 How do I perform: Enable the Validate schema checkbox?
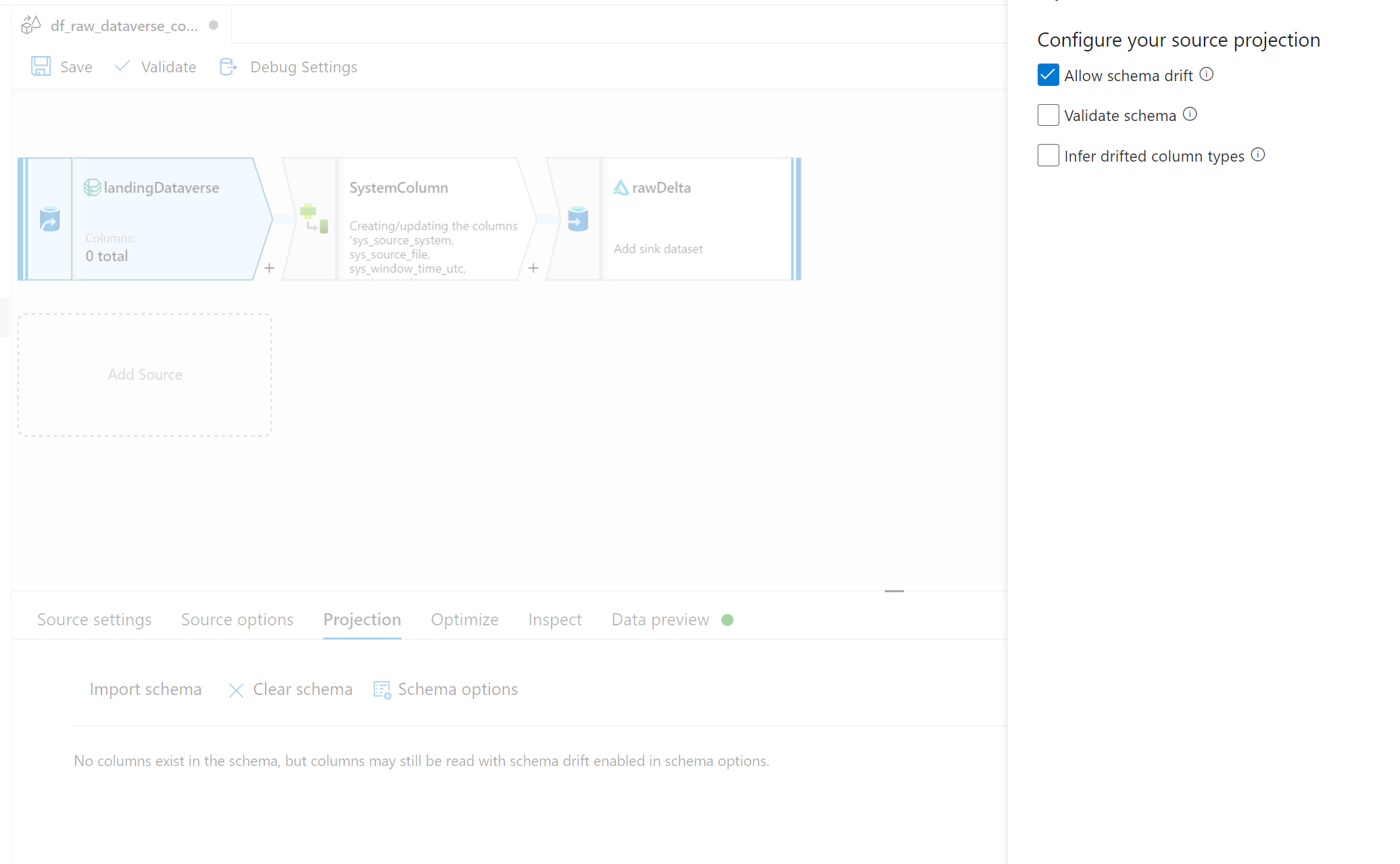click(1048, 115)
